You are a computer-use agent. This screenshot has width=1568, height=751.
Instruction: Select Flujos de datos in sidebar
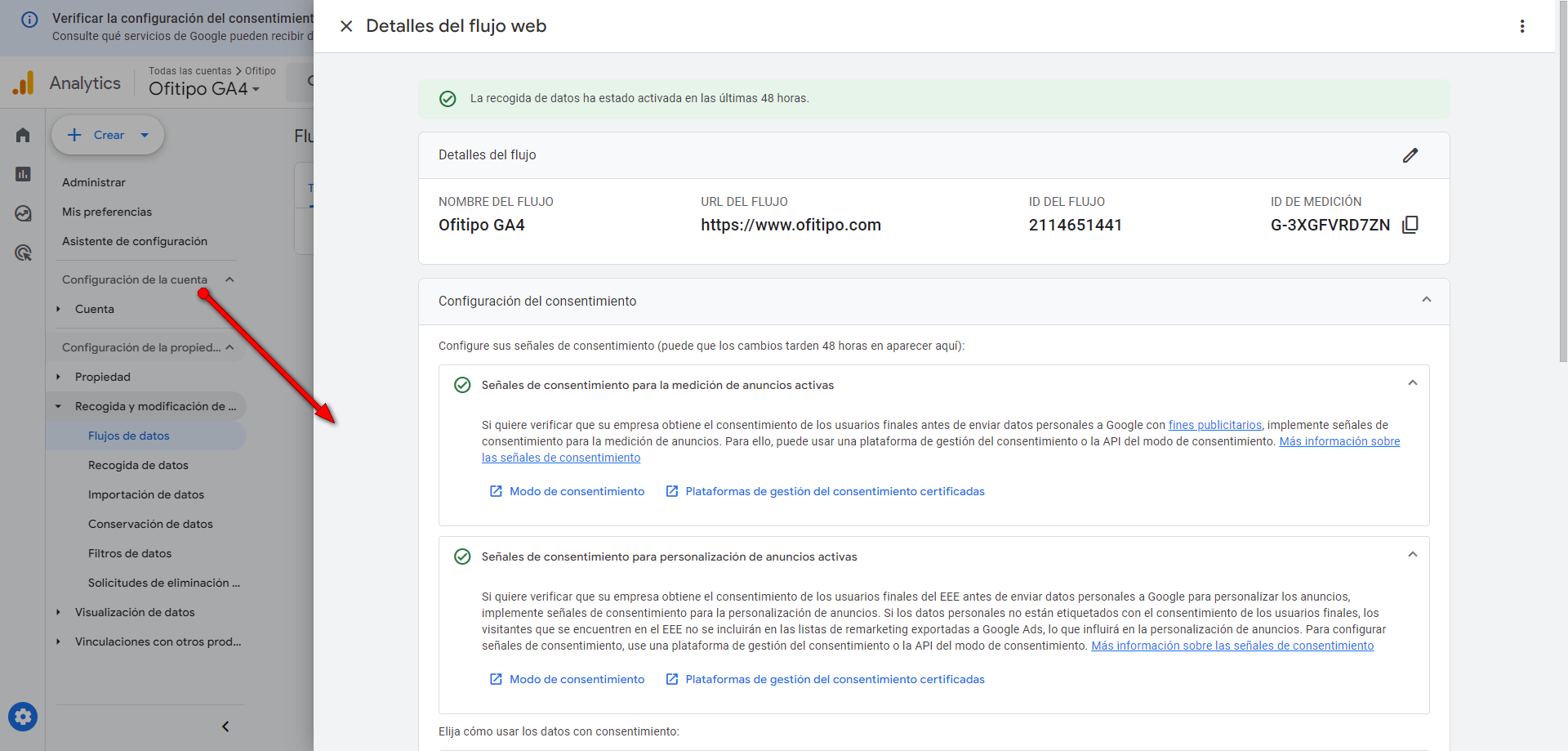[129, 436]
